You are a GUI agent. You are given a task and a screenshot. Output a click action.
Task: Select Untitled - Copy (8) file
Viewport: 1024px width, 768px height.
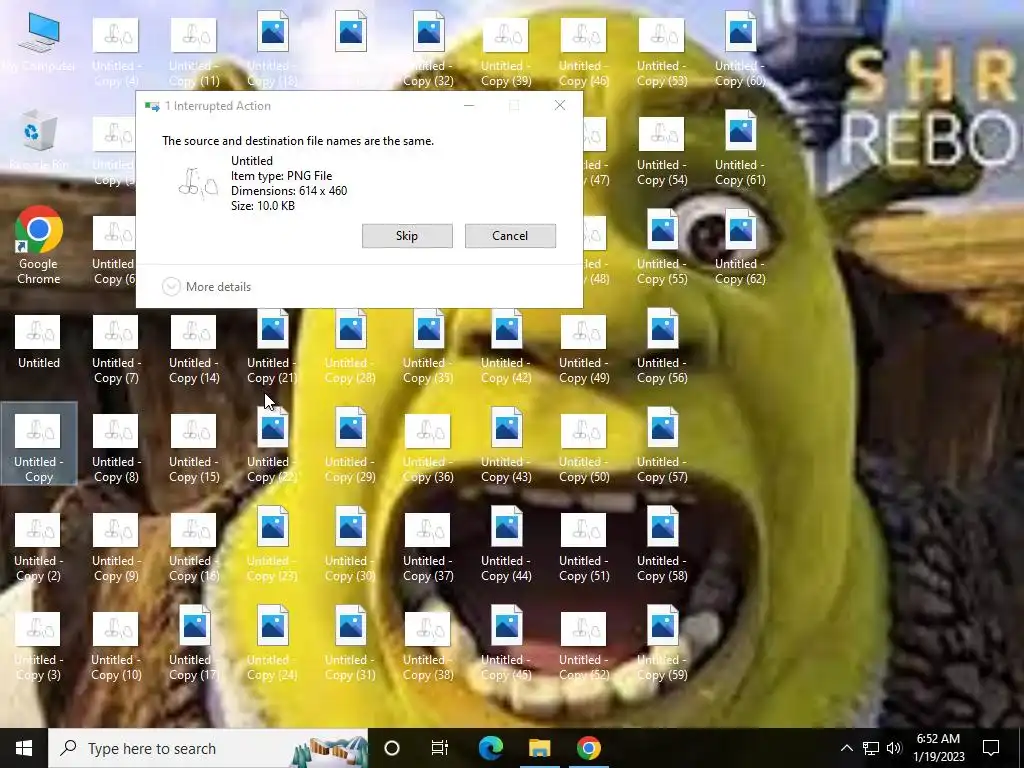(116, 449)
